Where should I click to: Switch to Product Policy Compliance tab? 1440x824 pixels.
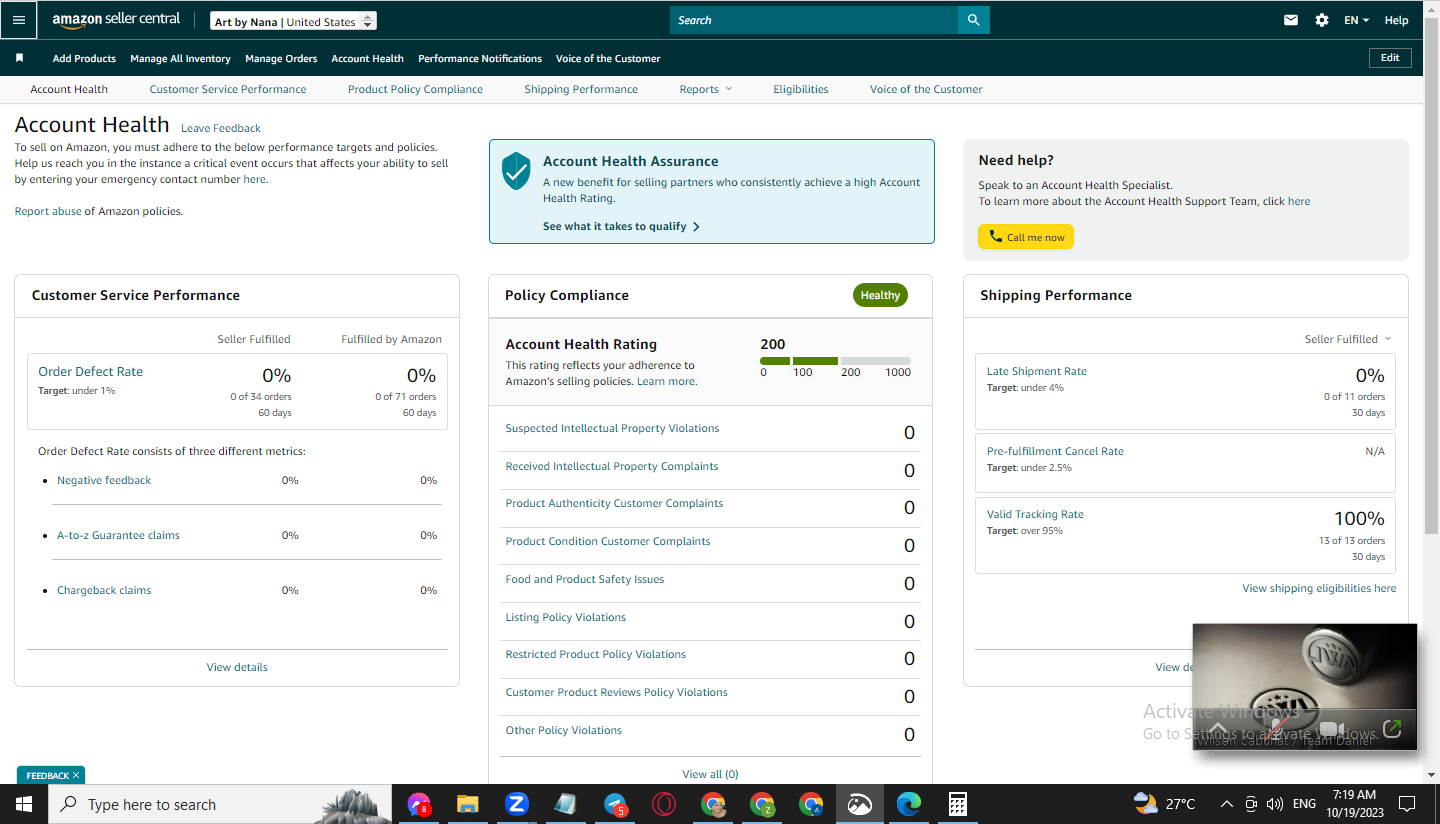click(x=415, y=89)
